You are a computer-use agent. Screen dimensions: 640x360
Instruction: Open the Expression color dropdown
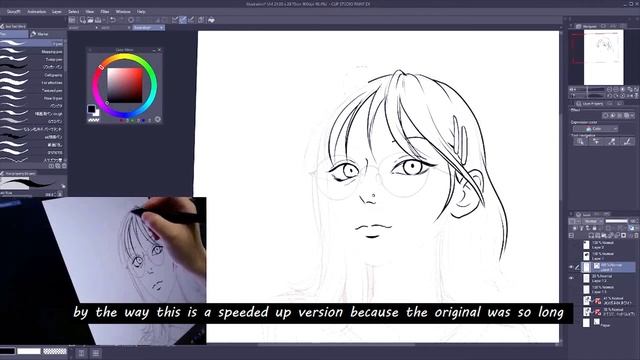coord(595,129)
